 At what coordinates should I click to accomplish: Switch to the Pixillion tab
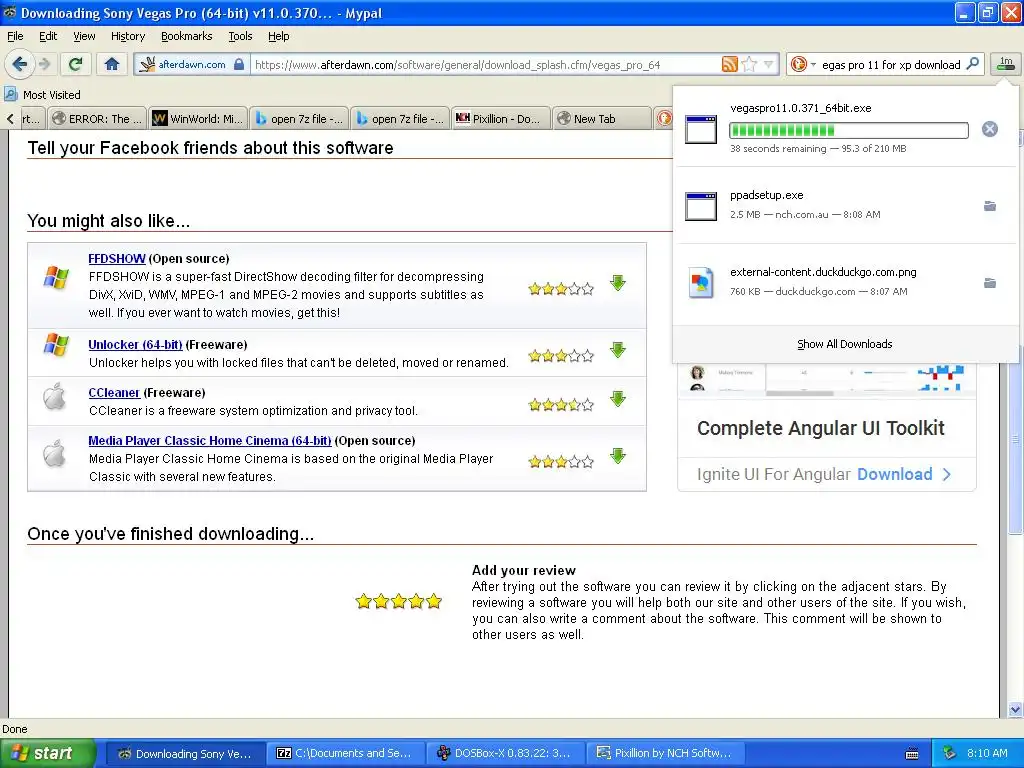(500, 118)
